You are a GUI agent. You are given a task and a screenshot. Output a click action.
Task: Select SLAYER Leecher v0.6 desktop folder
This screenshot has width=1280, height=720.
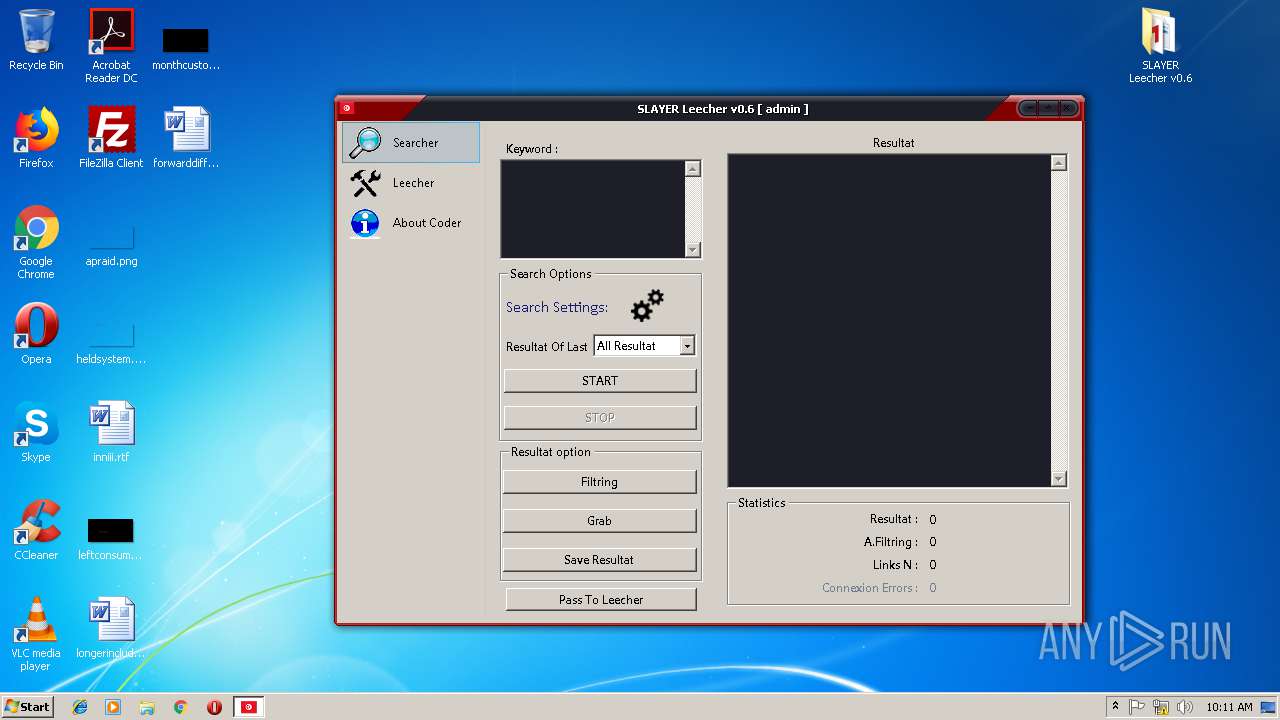click(1160, 46)
